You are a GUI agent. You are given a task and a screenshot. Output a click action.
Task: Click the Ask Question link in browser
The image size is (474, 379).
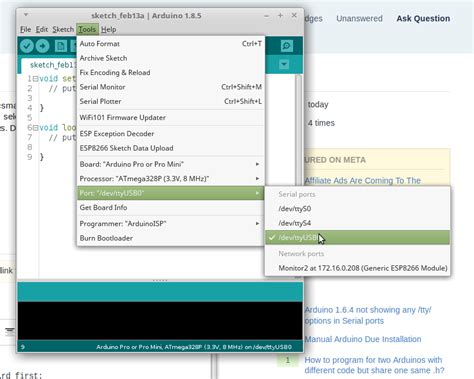423,18
